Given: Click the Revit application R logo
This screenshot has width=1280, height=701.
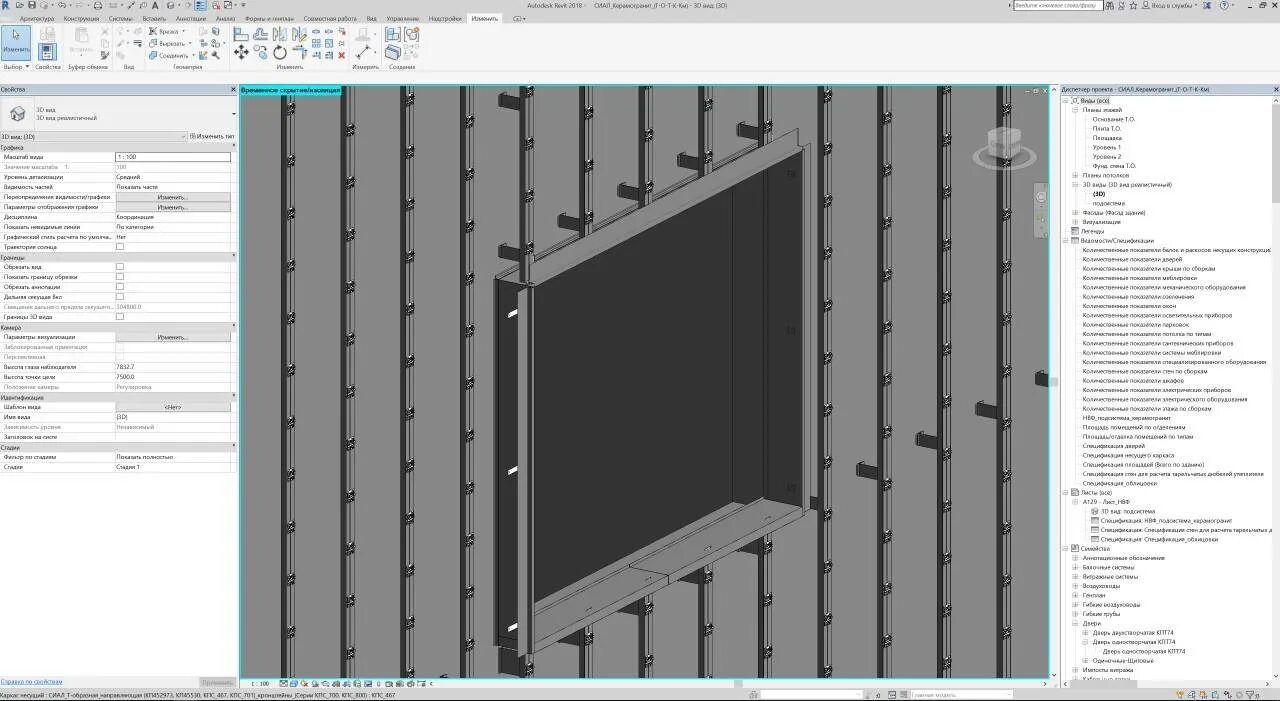Looking at the screenshot, I should [6, 5].
